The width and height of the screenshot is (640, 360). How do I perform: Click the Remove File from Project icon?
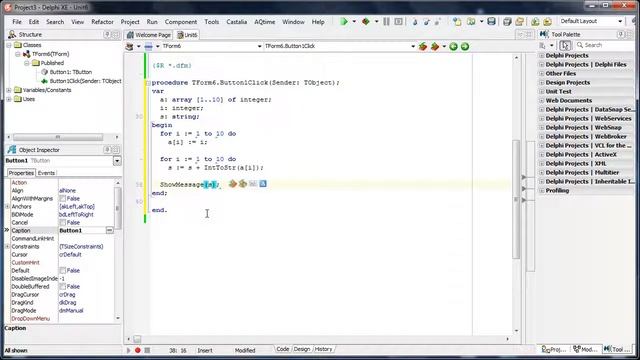coord(548,22)
